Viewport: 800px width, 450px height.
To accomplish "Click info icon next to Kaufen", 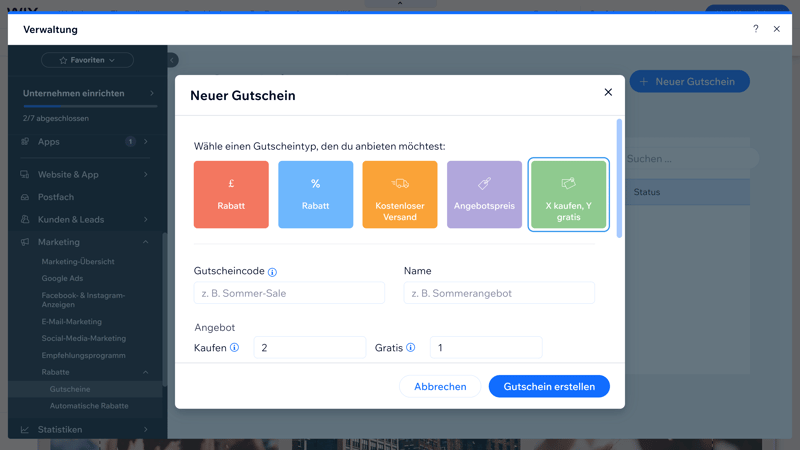I will [x=235, y=348].
